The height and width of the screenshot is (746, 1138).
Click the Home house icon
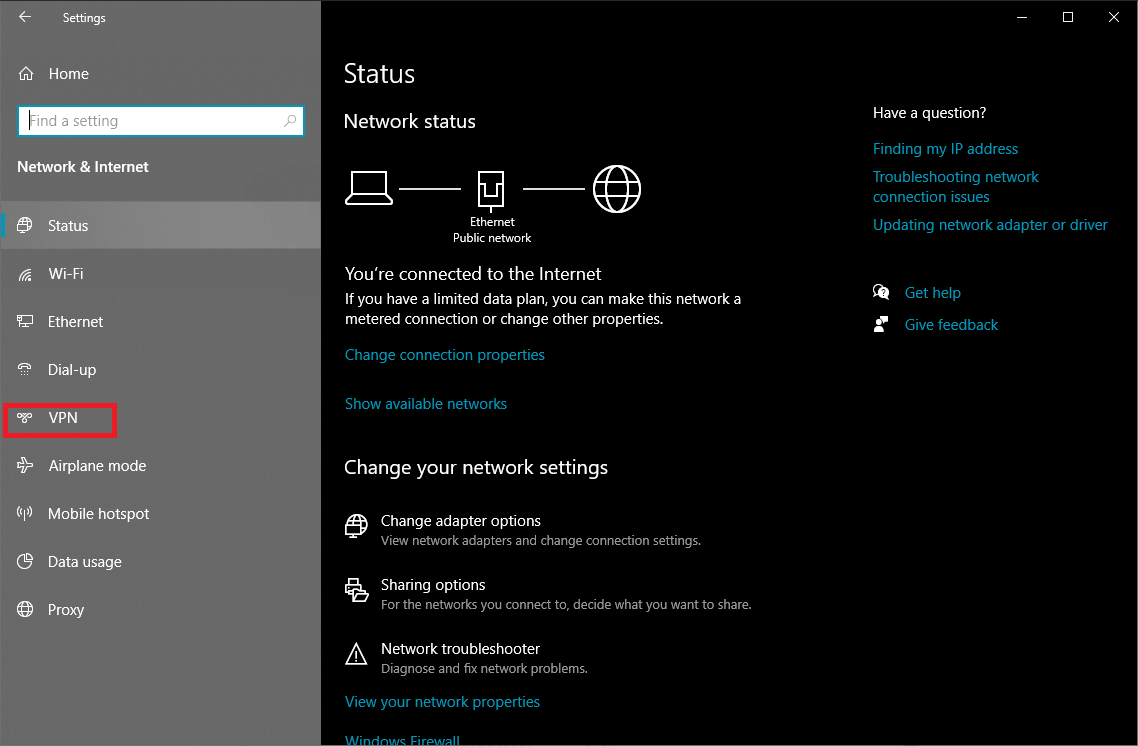[26, 73]
